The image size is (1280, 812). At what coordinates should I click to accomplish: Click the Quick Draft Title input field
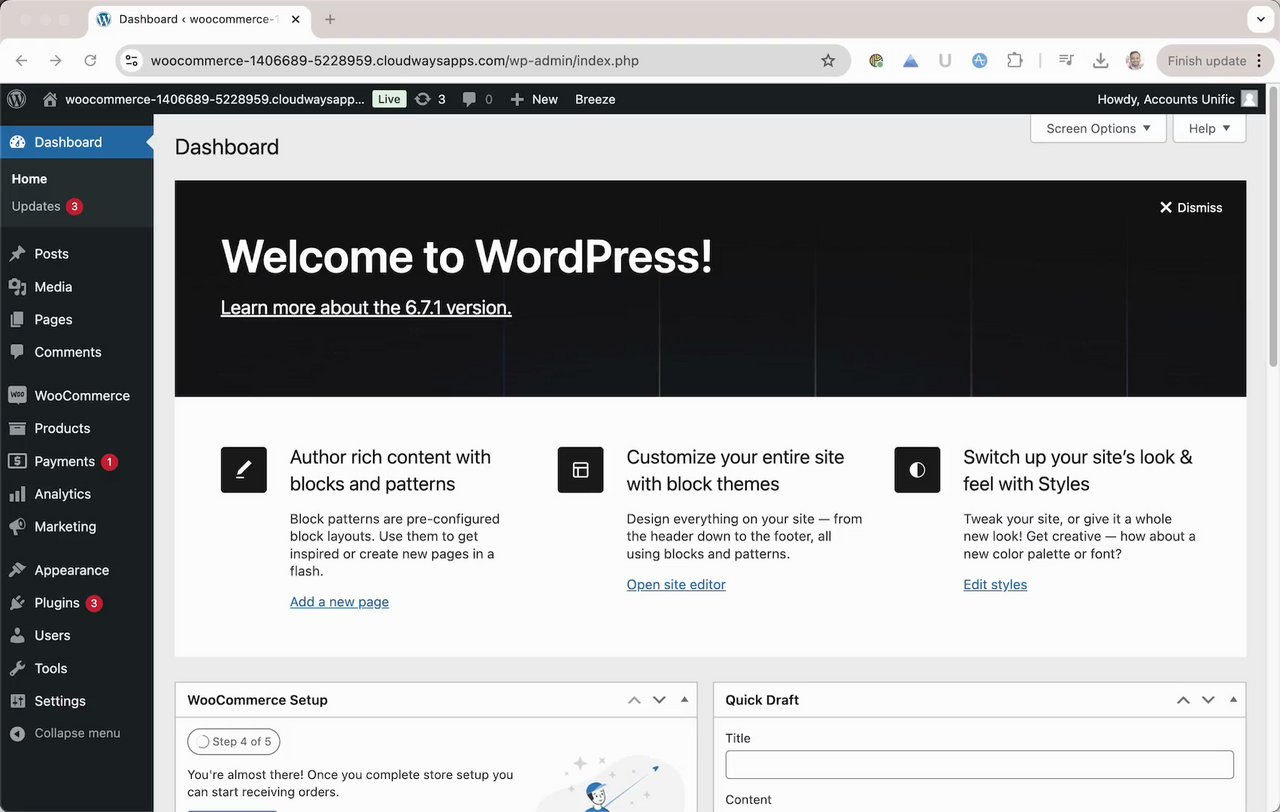[980, 765]
